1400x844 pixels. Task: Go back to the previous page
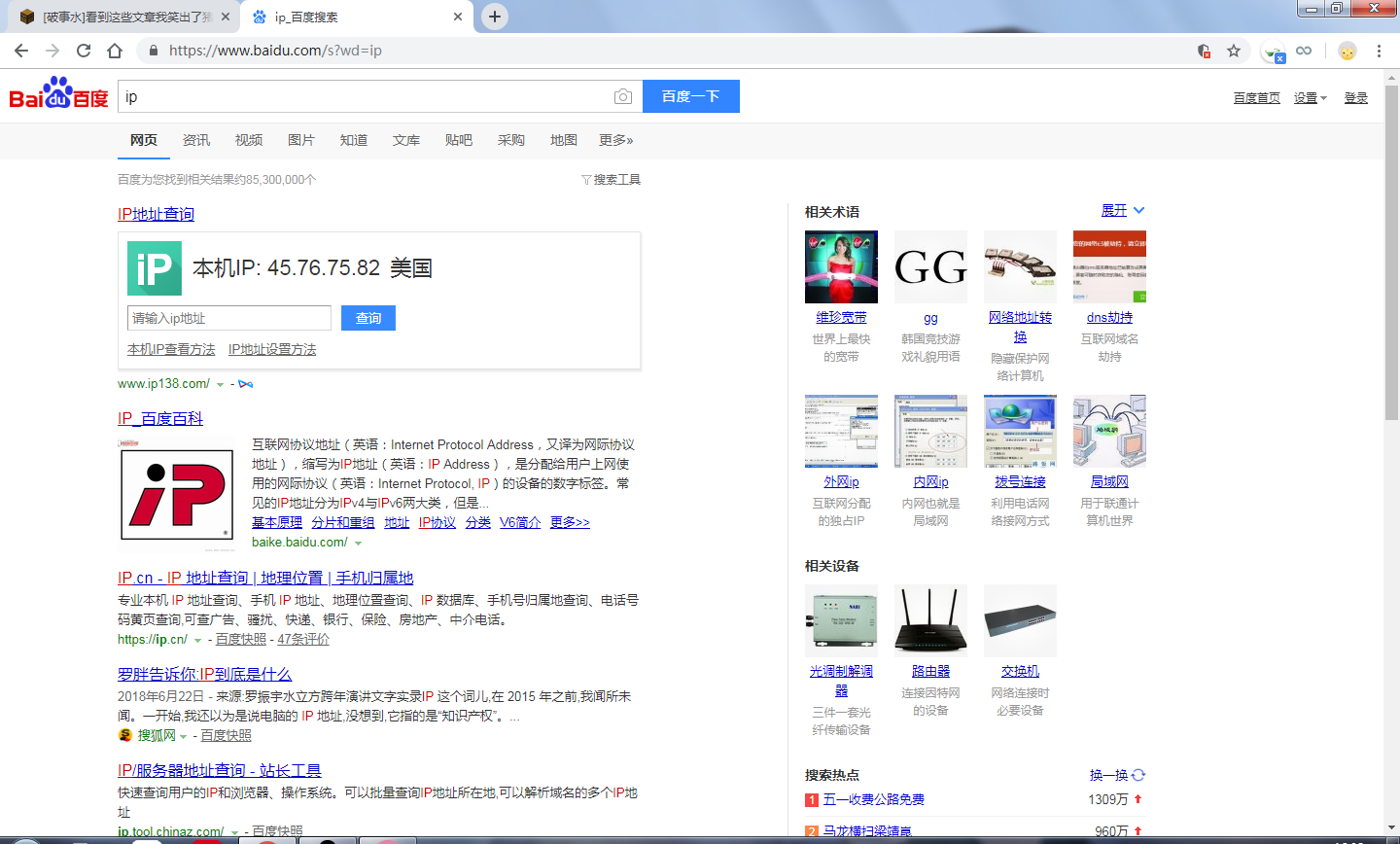21,51
